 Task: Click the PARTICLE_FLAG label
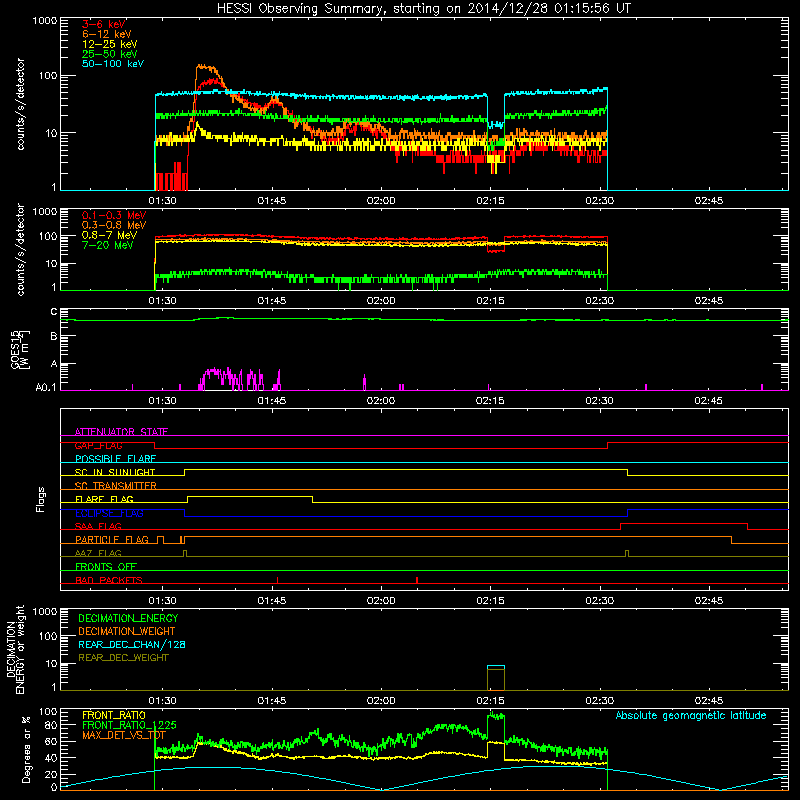112,539
